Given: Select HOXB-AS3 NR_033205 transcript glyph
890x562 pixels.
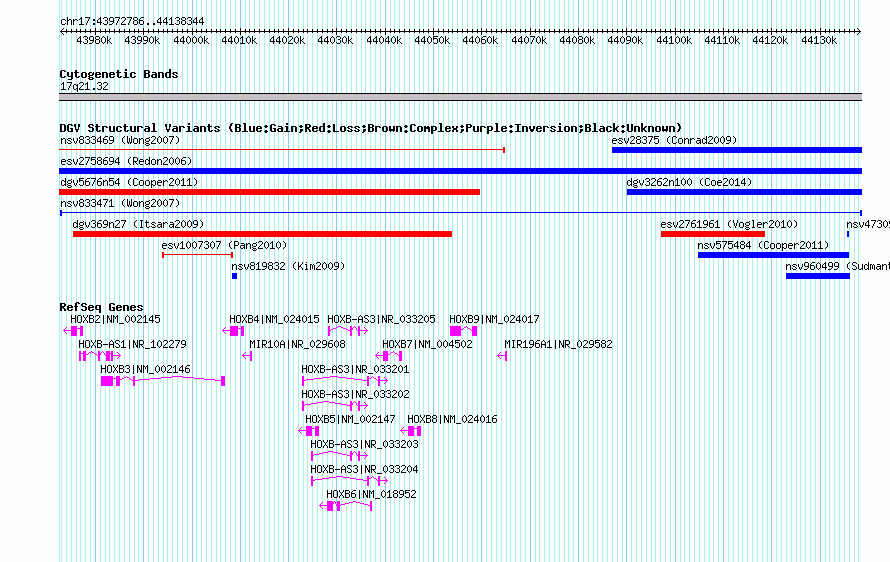Looking at the screenshot, I should pos(348,331).
